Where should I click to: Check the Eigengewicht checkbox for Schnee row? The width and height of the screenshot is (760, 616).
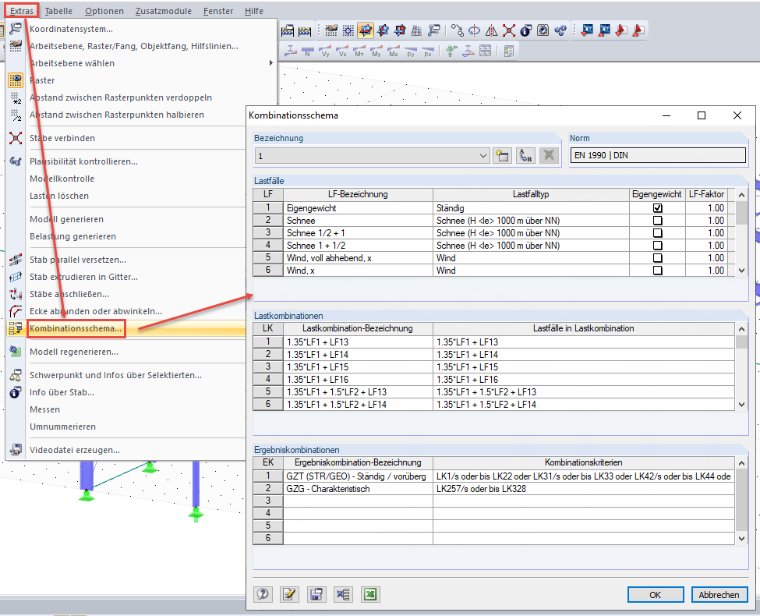pos(657,221)
